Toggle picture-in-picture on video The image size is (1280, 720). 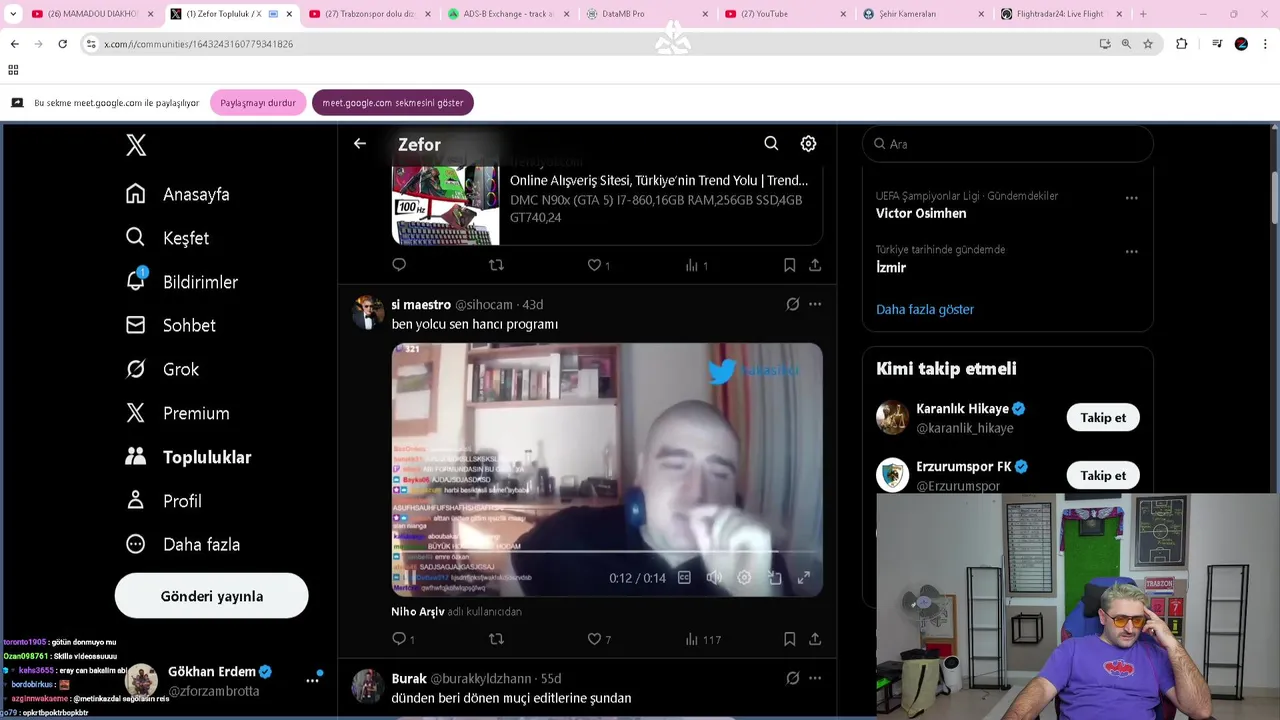point(774,577)
